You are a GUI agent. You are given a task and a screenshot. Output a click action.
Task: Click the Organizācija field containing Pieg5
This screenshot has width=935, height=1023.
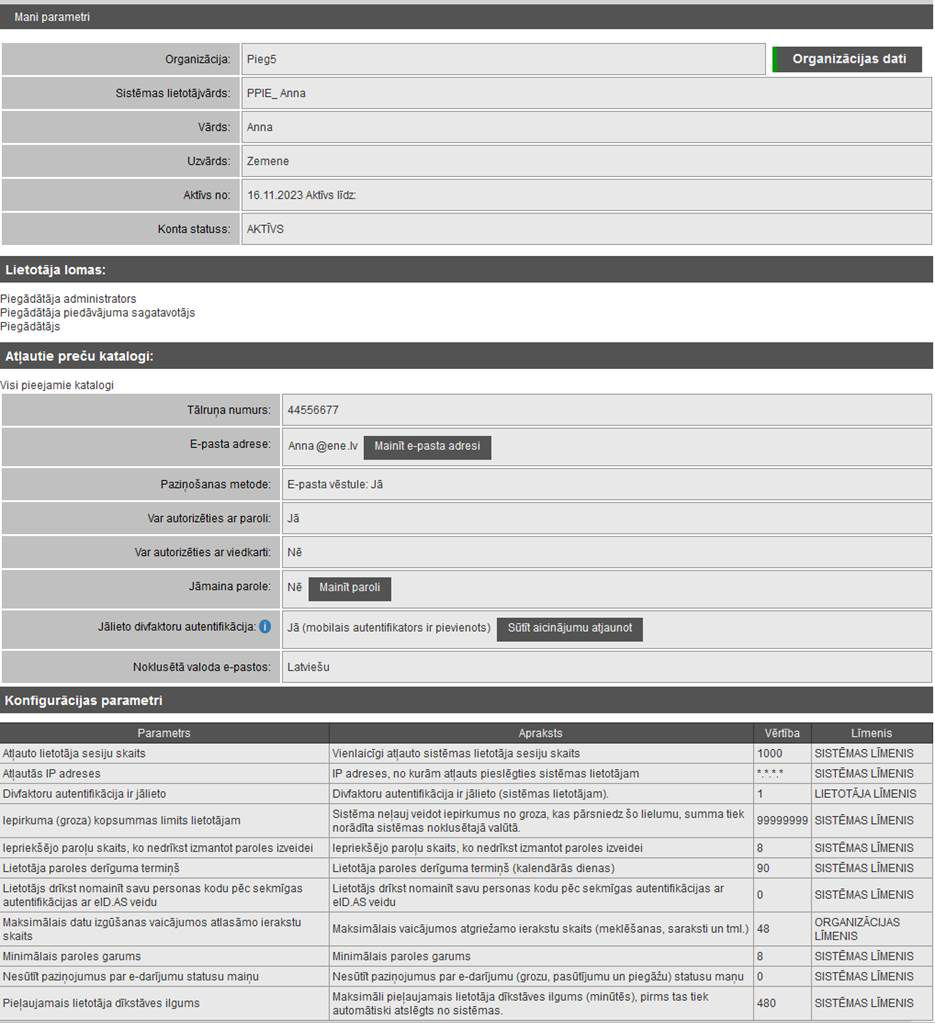point(503,60)
